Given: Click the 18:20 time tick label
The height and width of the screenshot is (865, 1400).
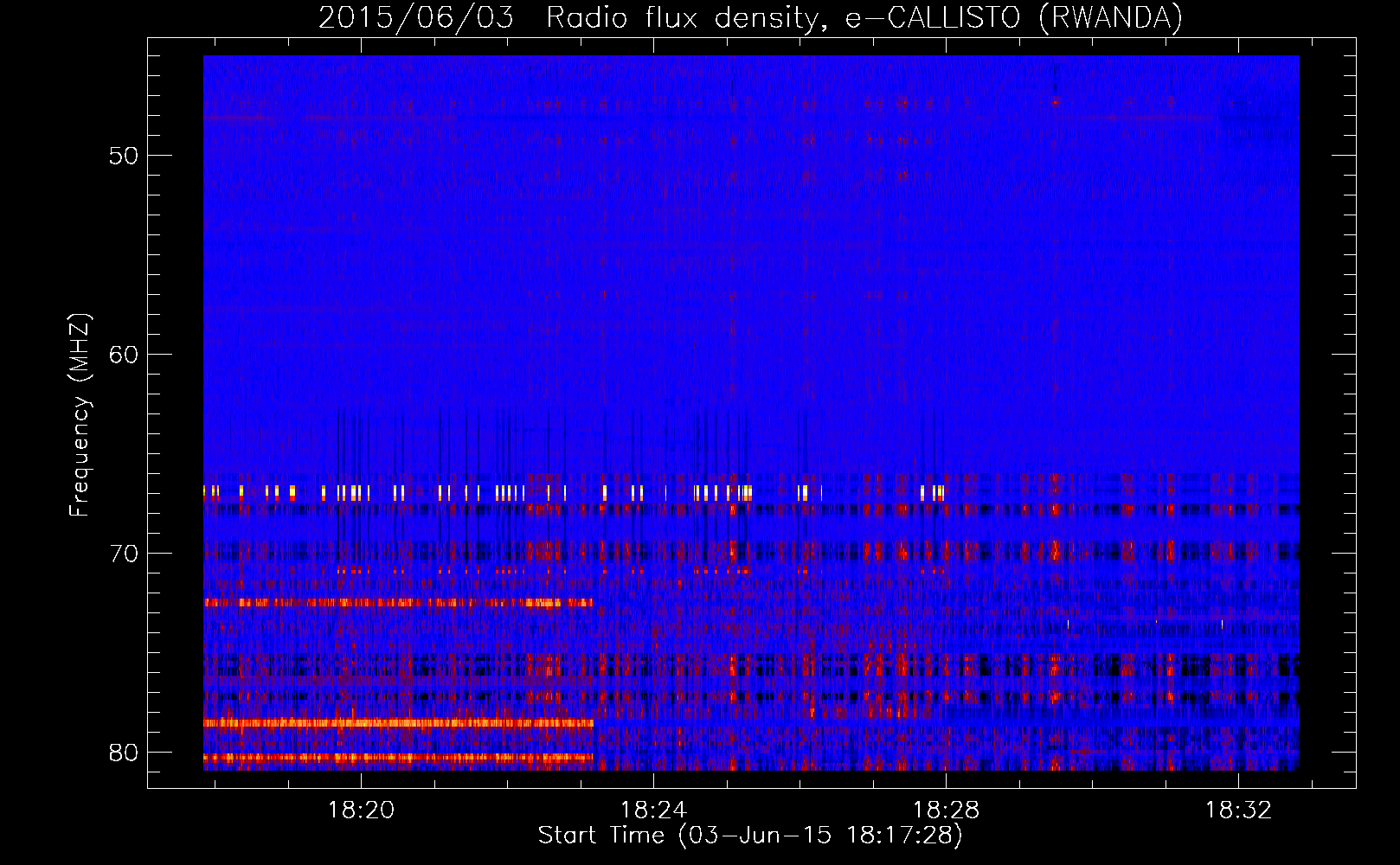Looking at the screenshot, I should tap(361, 810).
